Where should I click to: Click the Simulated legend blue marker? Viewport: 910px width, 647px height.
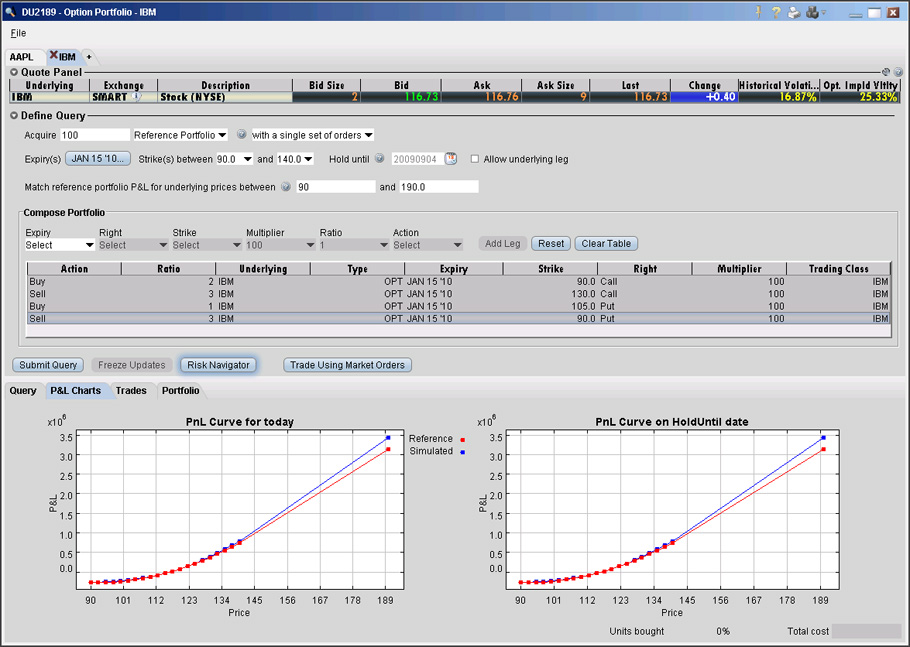click(x=463, y=451)
